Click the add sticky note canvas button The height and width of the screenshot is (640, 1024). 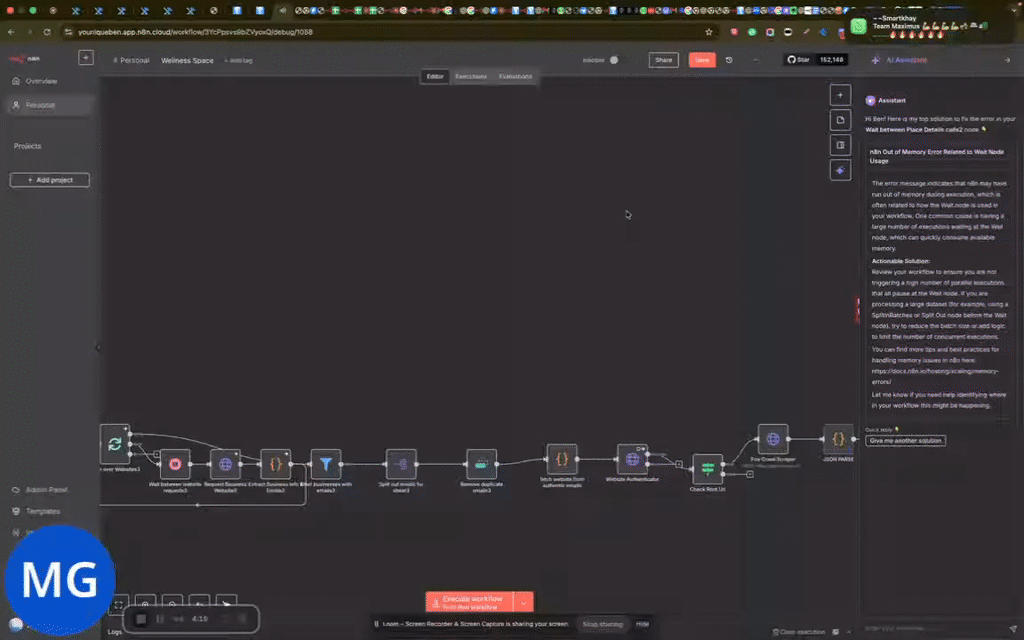[840, 120]
